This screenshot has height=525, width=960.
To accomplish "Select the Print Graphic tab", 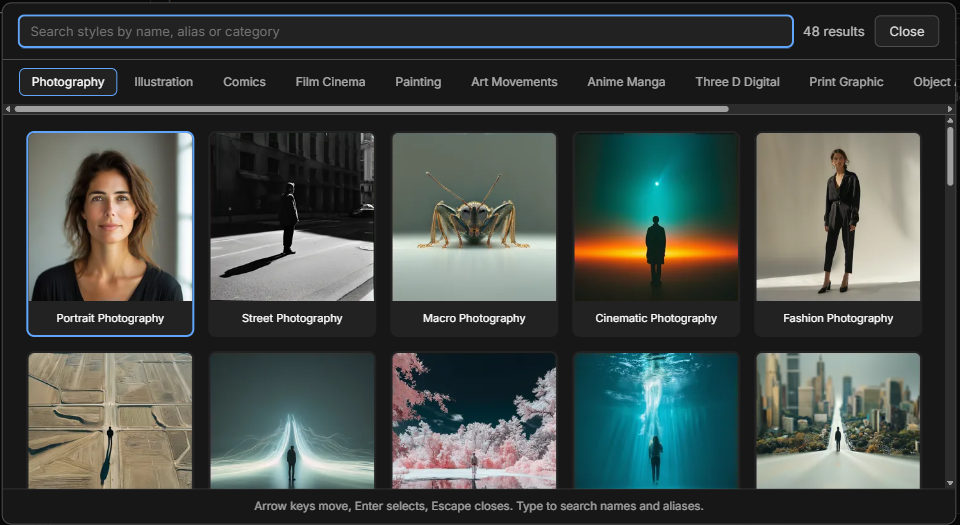I will (x=846, y=82).
